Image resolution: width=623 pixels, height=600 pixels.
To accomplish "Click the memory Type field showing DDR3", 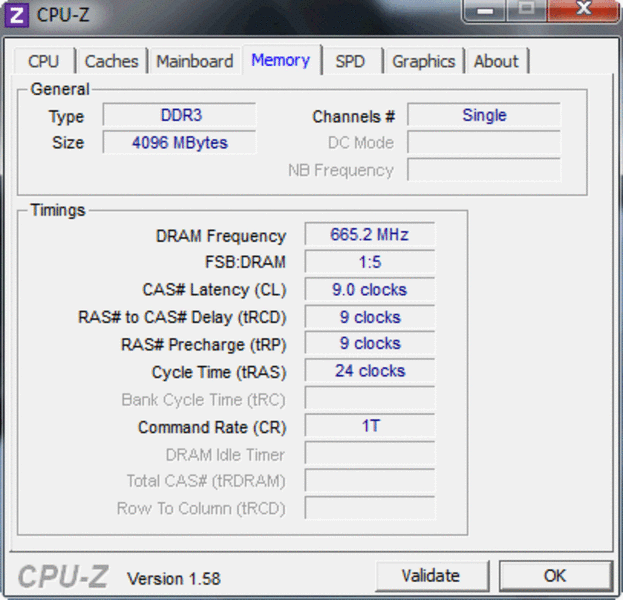I will pos(179,115).
